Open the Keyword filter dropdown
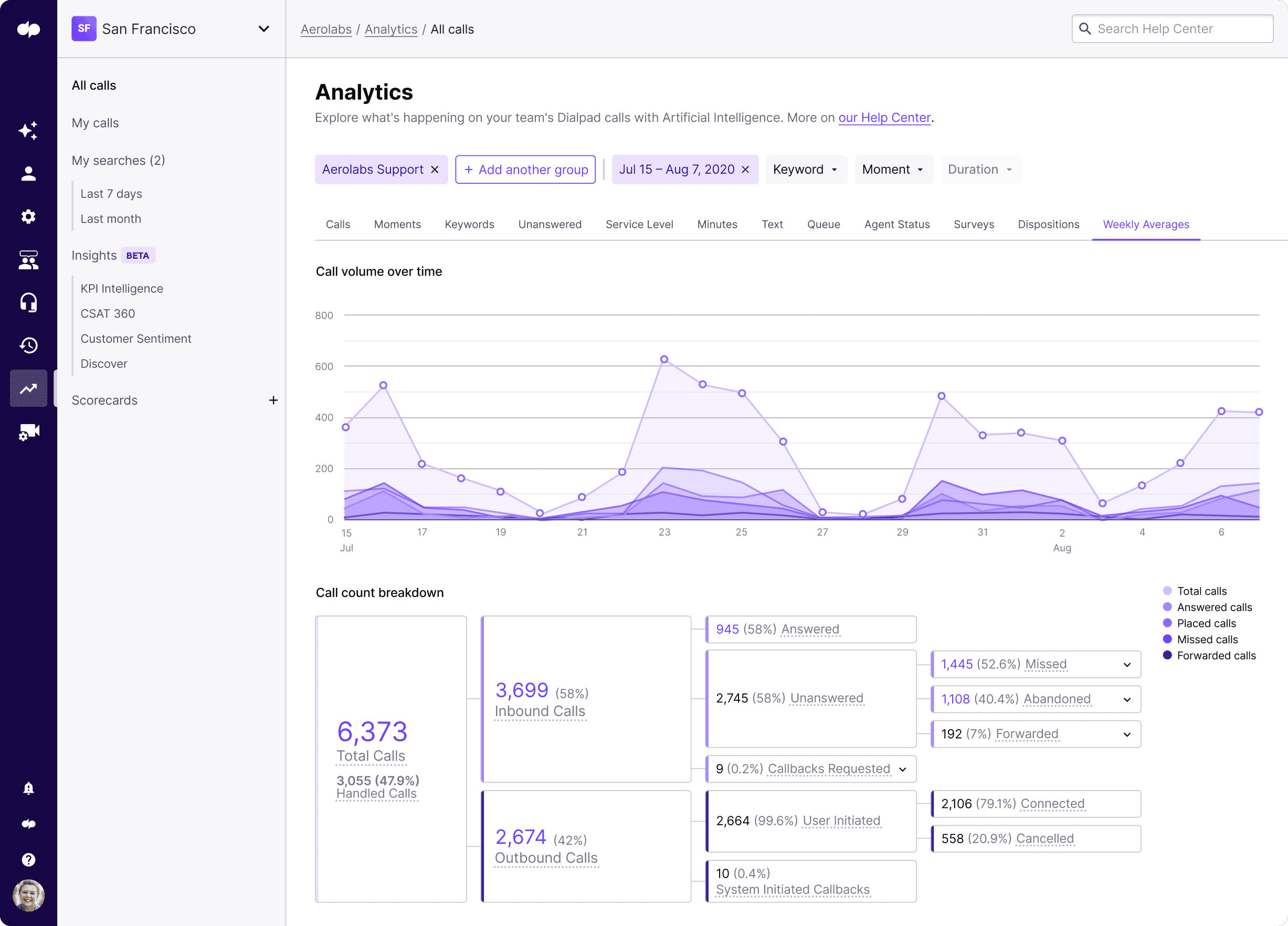This screenshot has height=926, width=1288. pos(804,169)
